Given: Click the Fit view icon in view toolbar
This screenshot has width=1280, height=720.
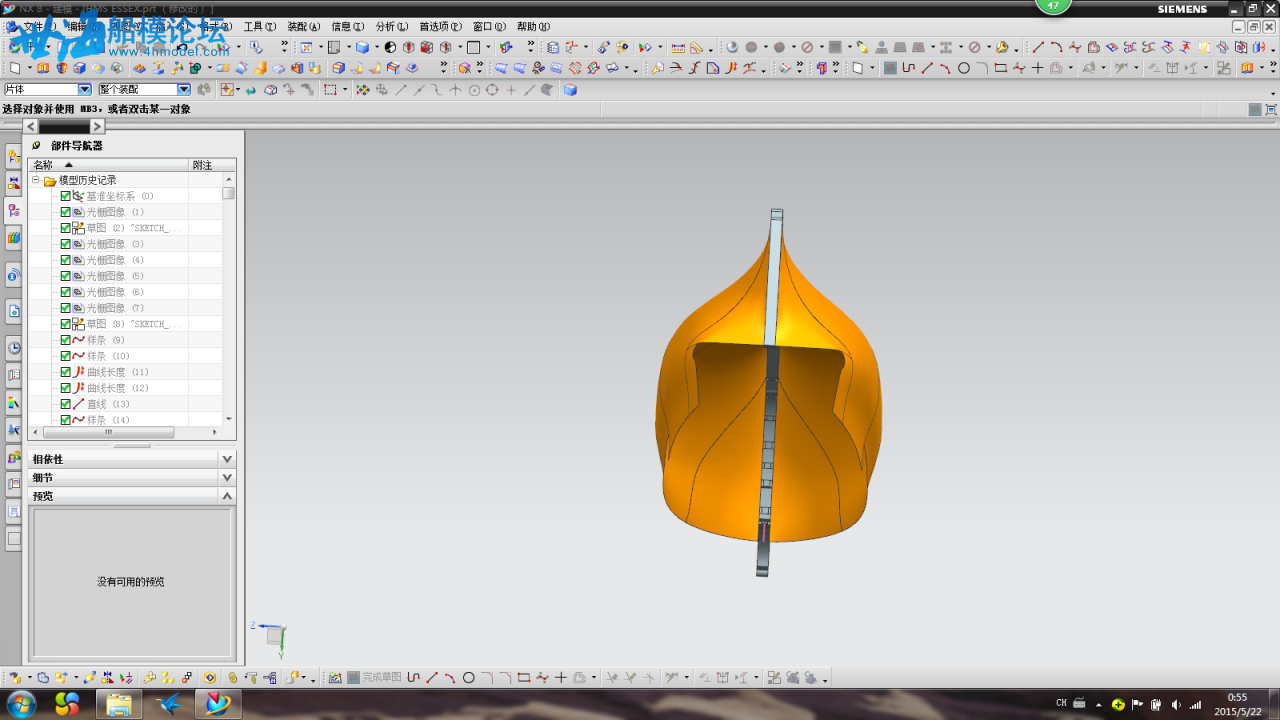Looking at the screenshot, I should point(306,47).
